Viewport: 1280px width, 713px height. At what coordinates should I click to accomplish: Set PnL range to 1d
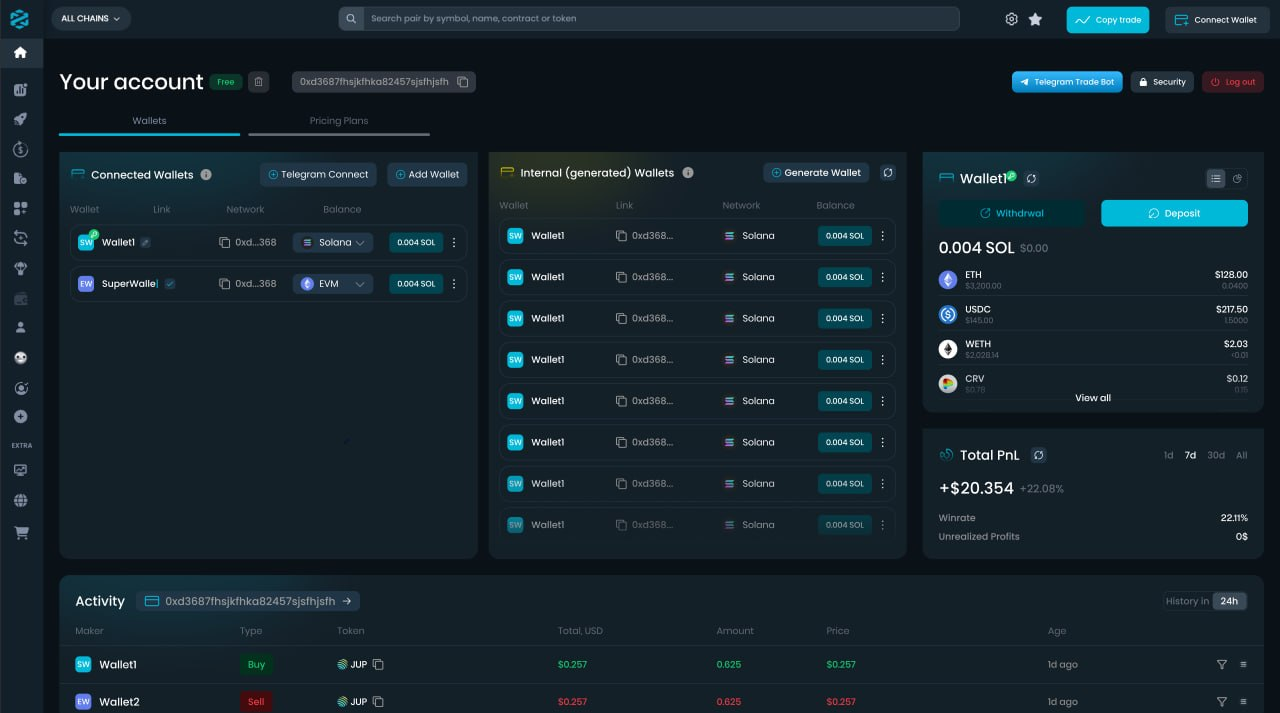pos(1168,455)
